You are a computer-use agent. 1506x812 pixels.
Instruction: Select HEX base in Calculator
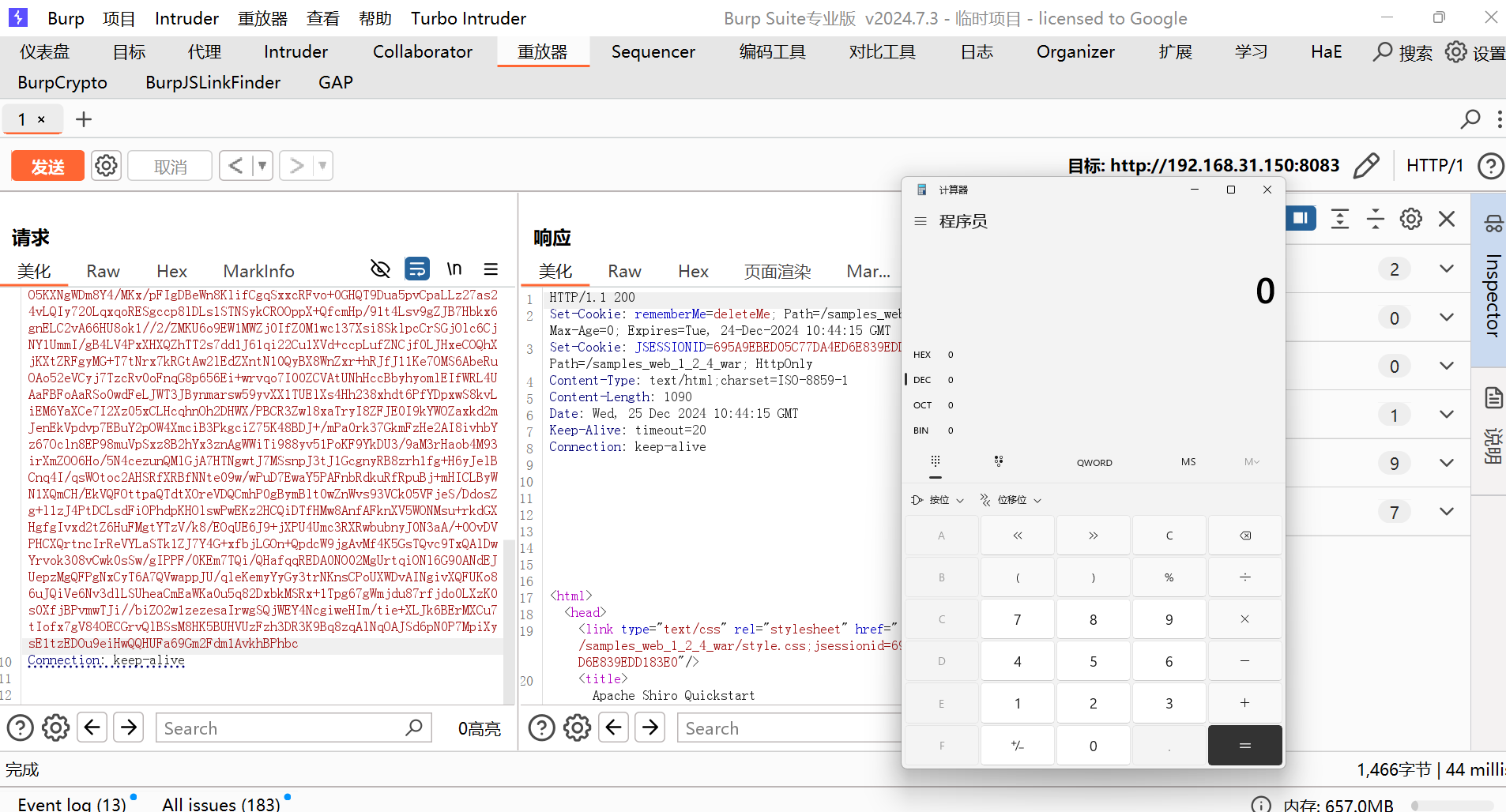934,355
